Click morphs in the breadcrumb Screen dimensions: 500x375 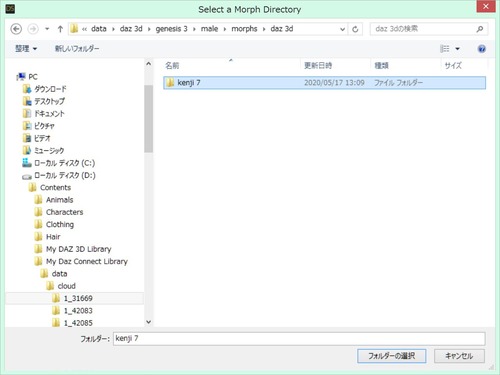(x=244, y=29)
